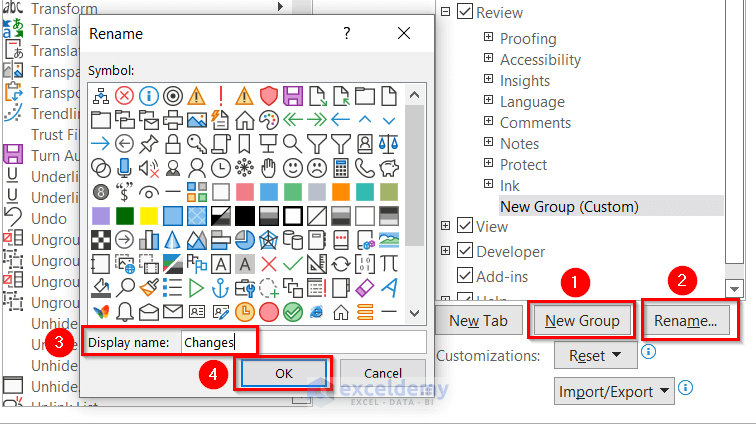756x424 pixels.
Task: Uncheck the View tab checkbox
Action: (465, 225)
